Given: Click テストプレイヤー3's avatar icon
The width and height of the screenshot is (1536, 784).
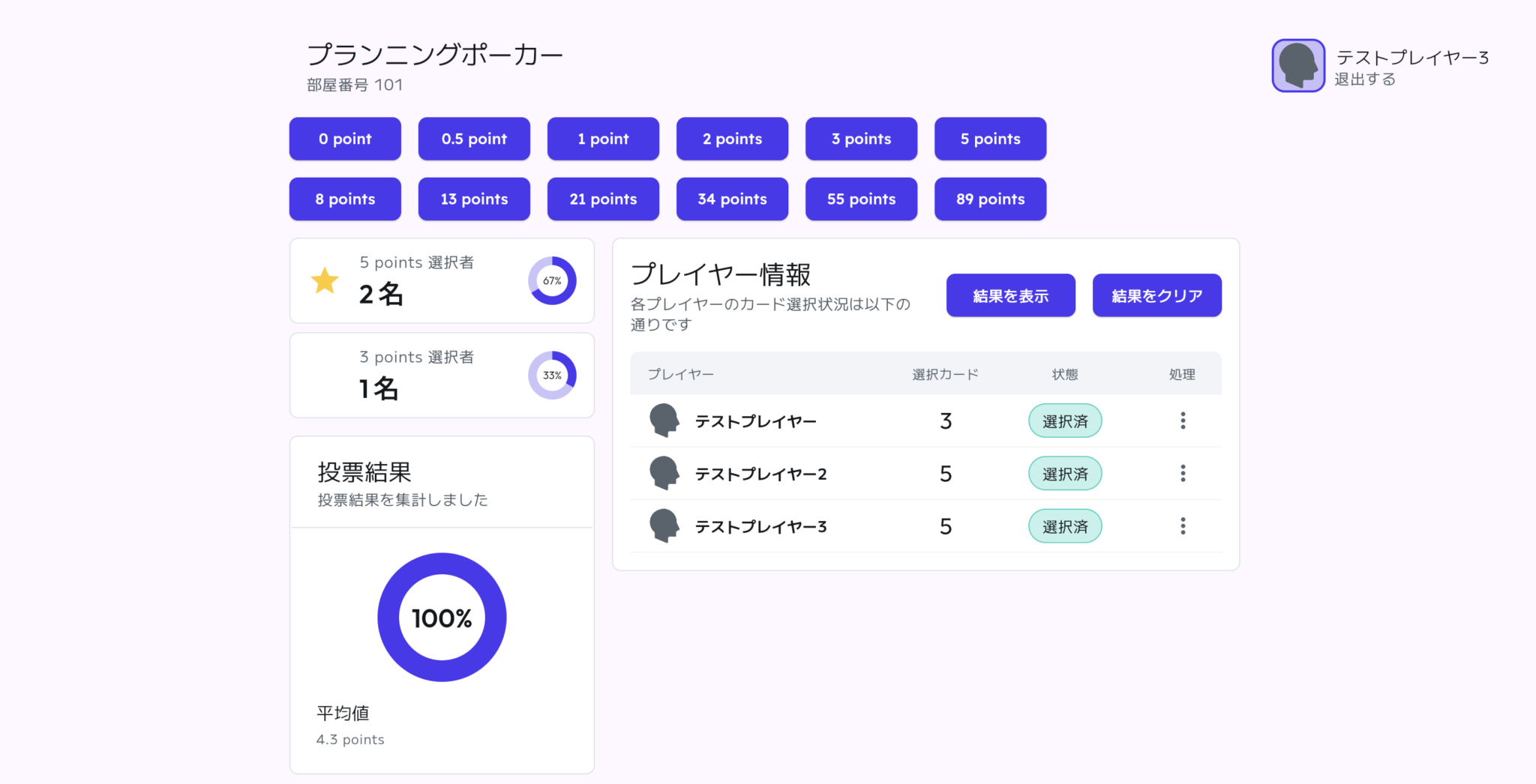Looking at the screenshot, I should pos(663,525).
